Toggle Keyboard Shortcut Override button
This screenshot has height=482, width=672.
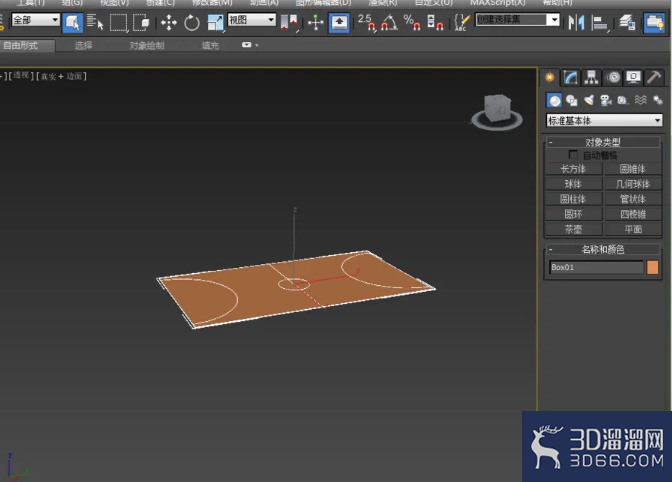[x=339, y=22]
